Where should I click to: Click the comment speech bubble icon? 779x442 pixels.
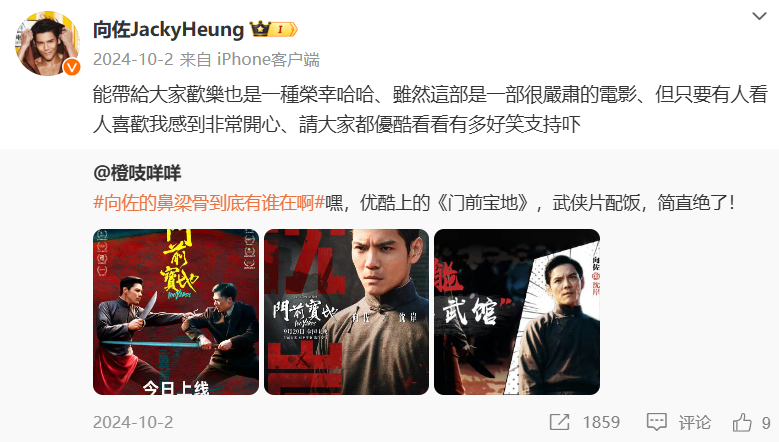(x=656, y=422)
